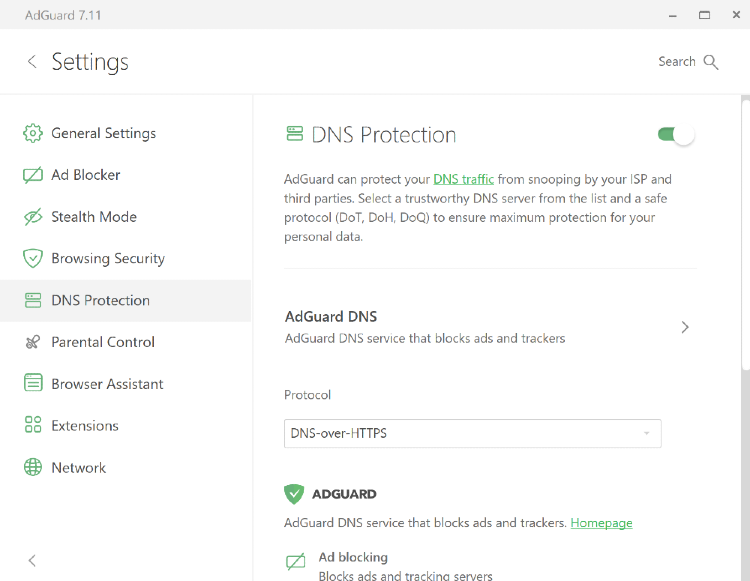
Task: Click the Extensions four-squares icon
Action: [x=33, y=425]
